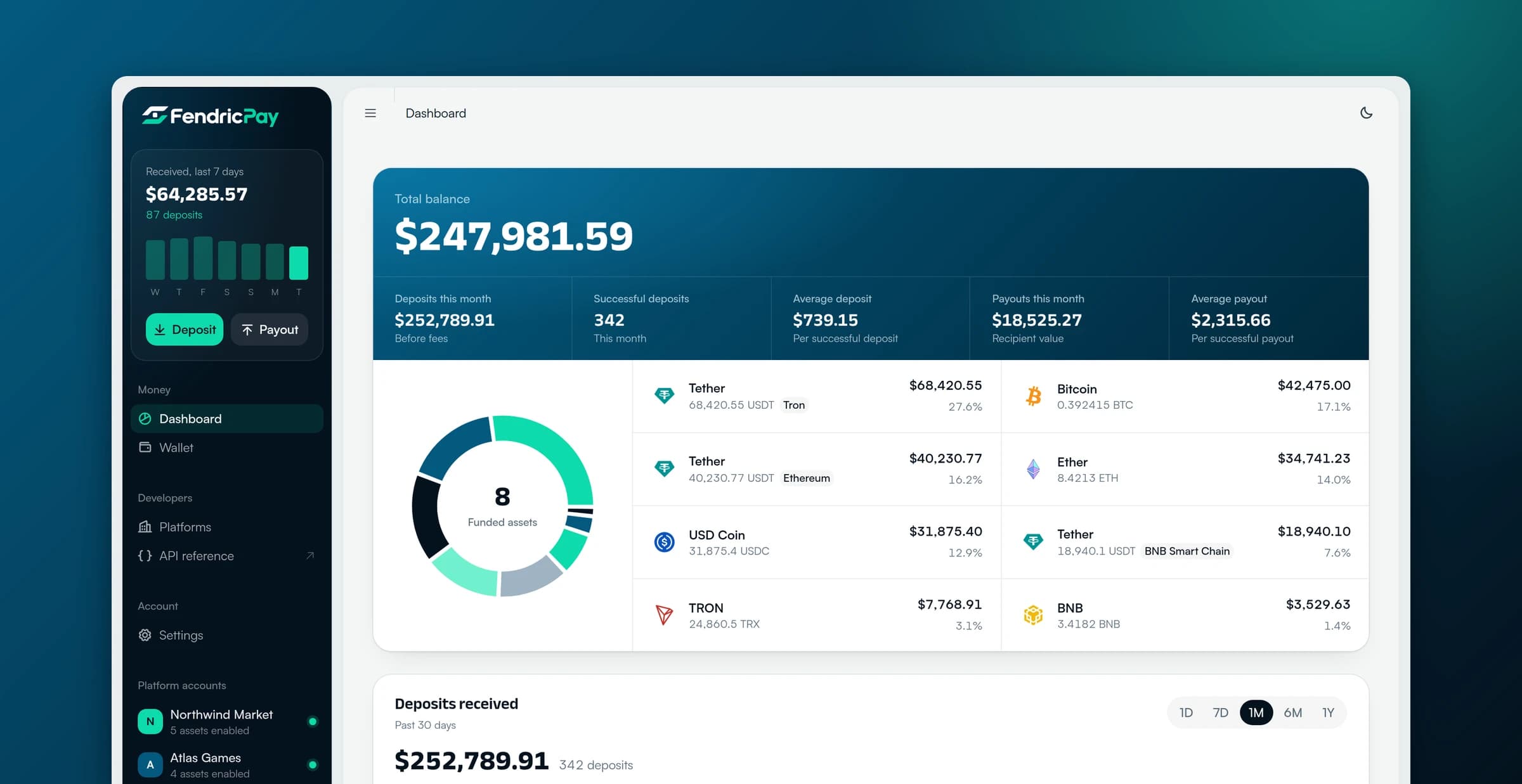
Task: Click the TRON asset icon
Action: tap(664, 615)
